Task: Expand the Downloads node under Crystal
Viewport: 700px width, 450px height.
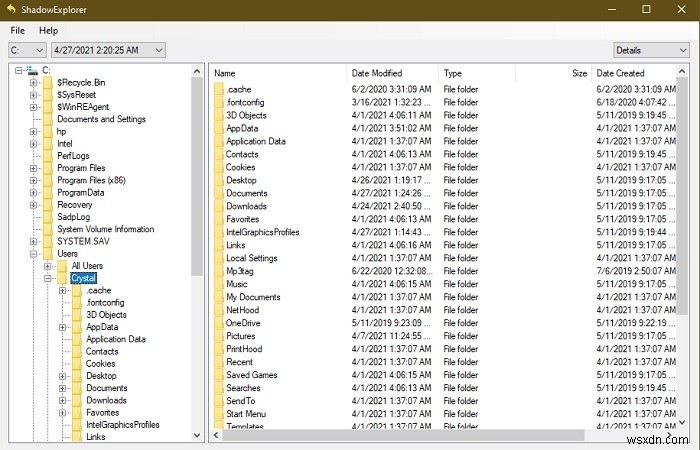Action: tap(62, 400)
